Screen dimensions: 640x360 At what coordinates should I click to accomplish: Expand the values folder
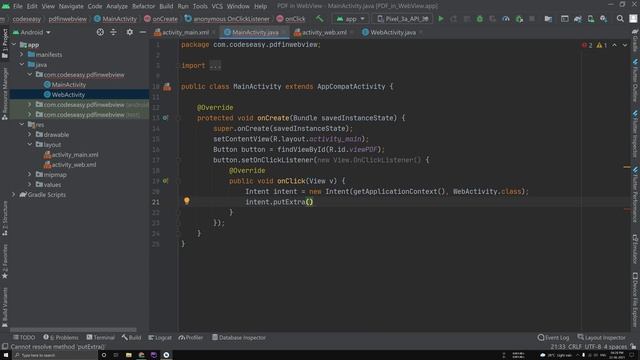tap(29, 184)
